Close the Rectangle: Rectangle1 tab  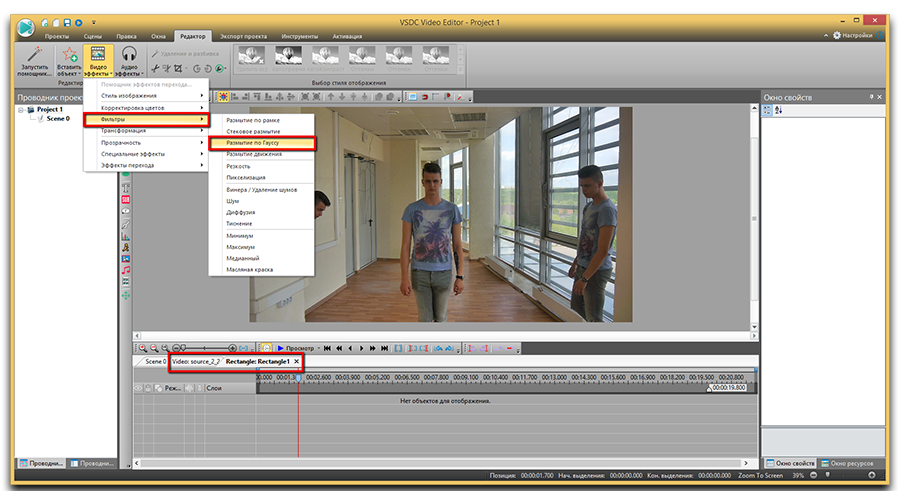pos(296,361)
